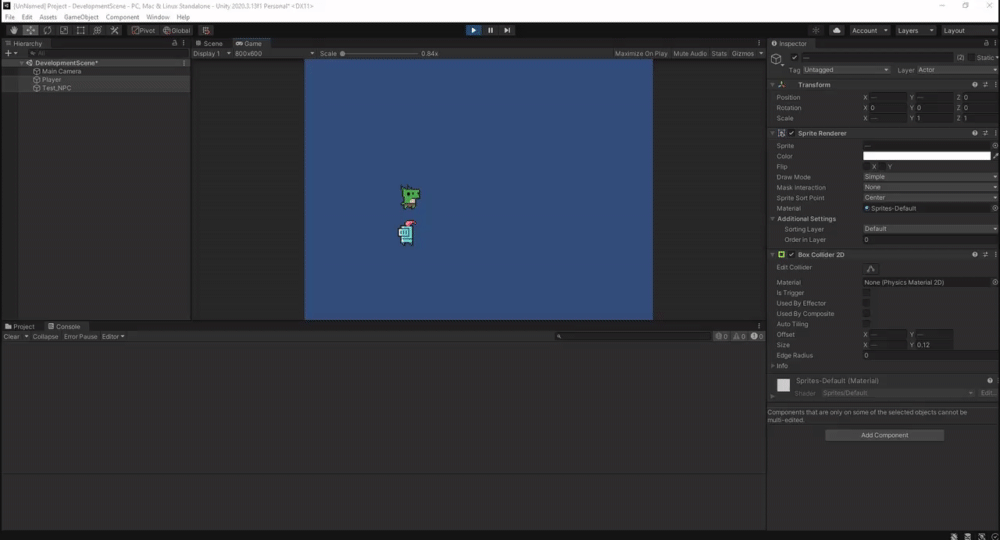Select the Transform (combined) tool

click(x=98, y=30)
